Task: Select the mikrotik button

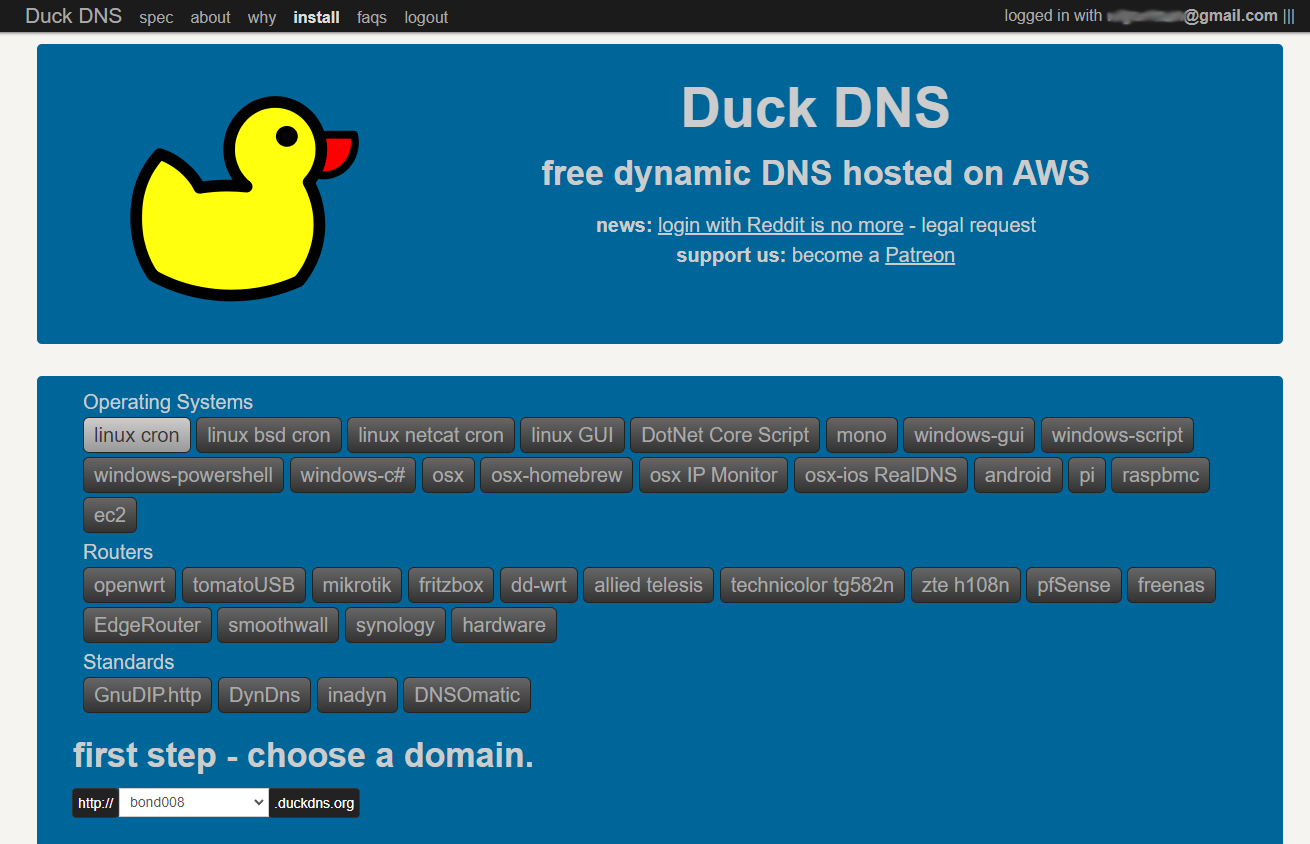Action: (x=357, y=585)
